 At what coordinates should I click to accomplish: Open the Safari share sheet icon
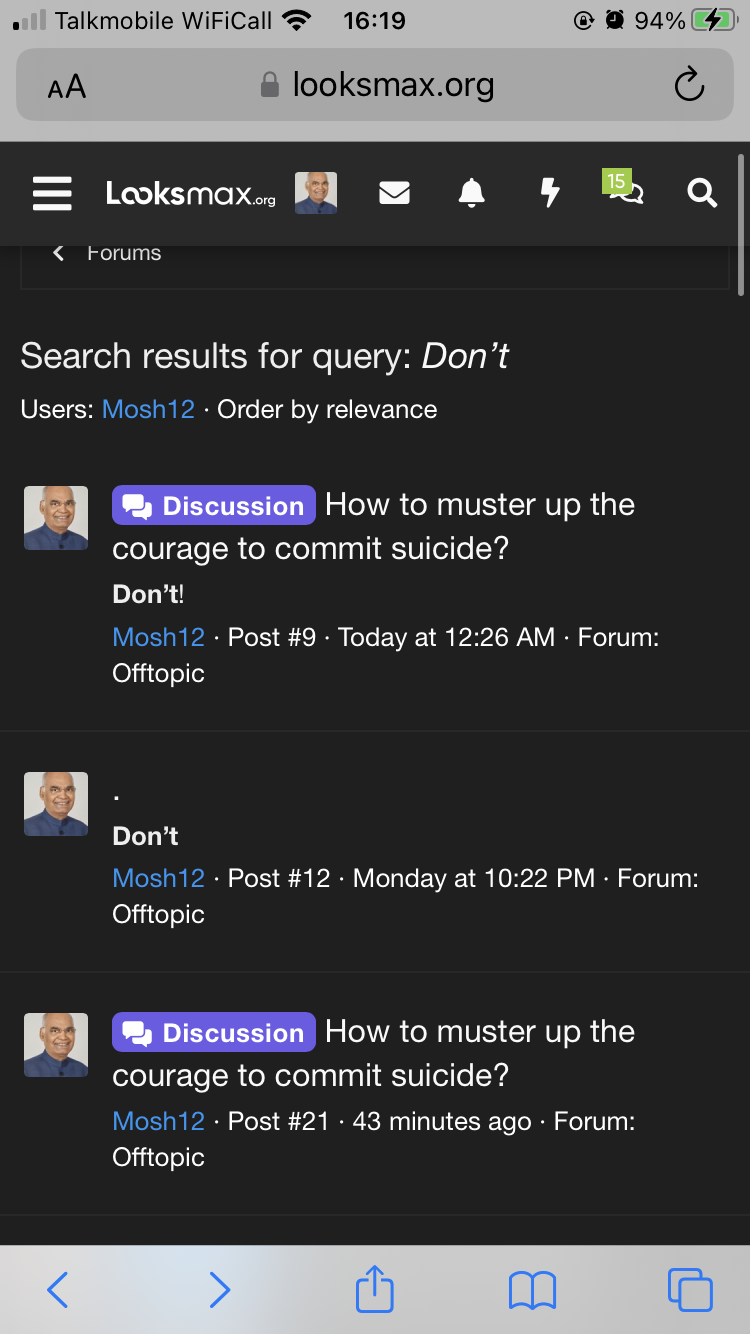[375, 1289]
